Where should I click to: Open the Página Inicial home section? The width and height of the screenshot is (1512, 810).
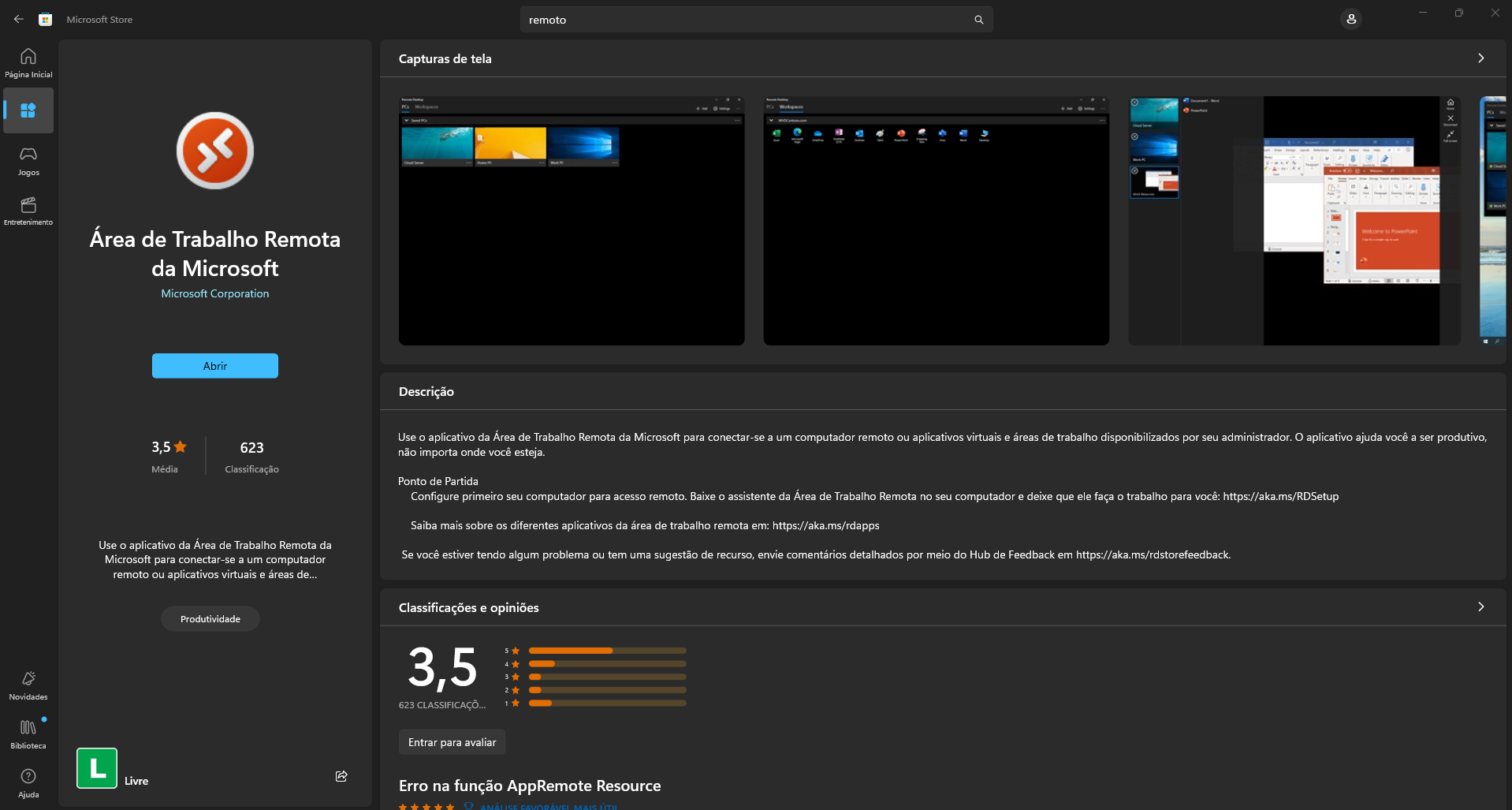coord(28,63)
